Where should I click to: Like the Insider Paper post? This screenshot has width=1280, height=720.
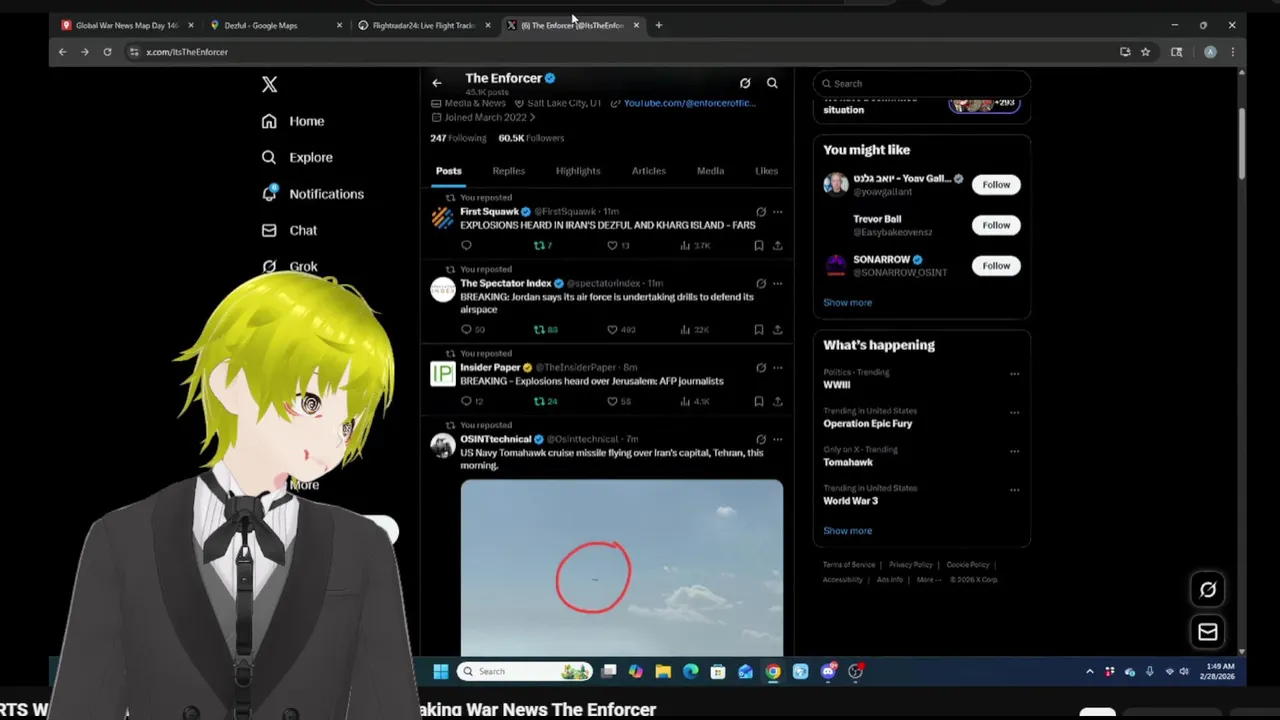(x=619, y=401)
